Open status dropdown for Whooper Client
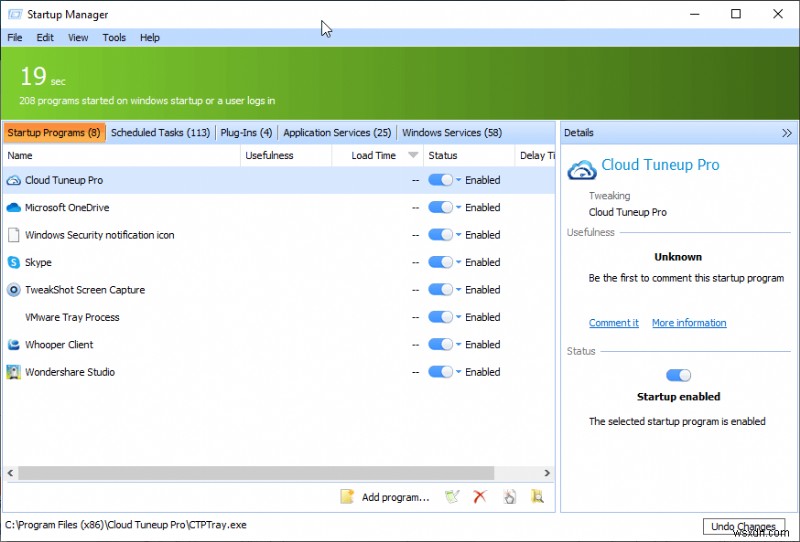This screenshot has height=542, width=800. coord(458,344)
